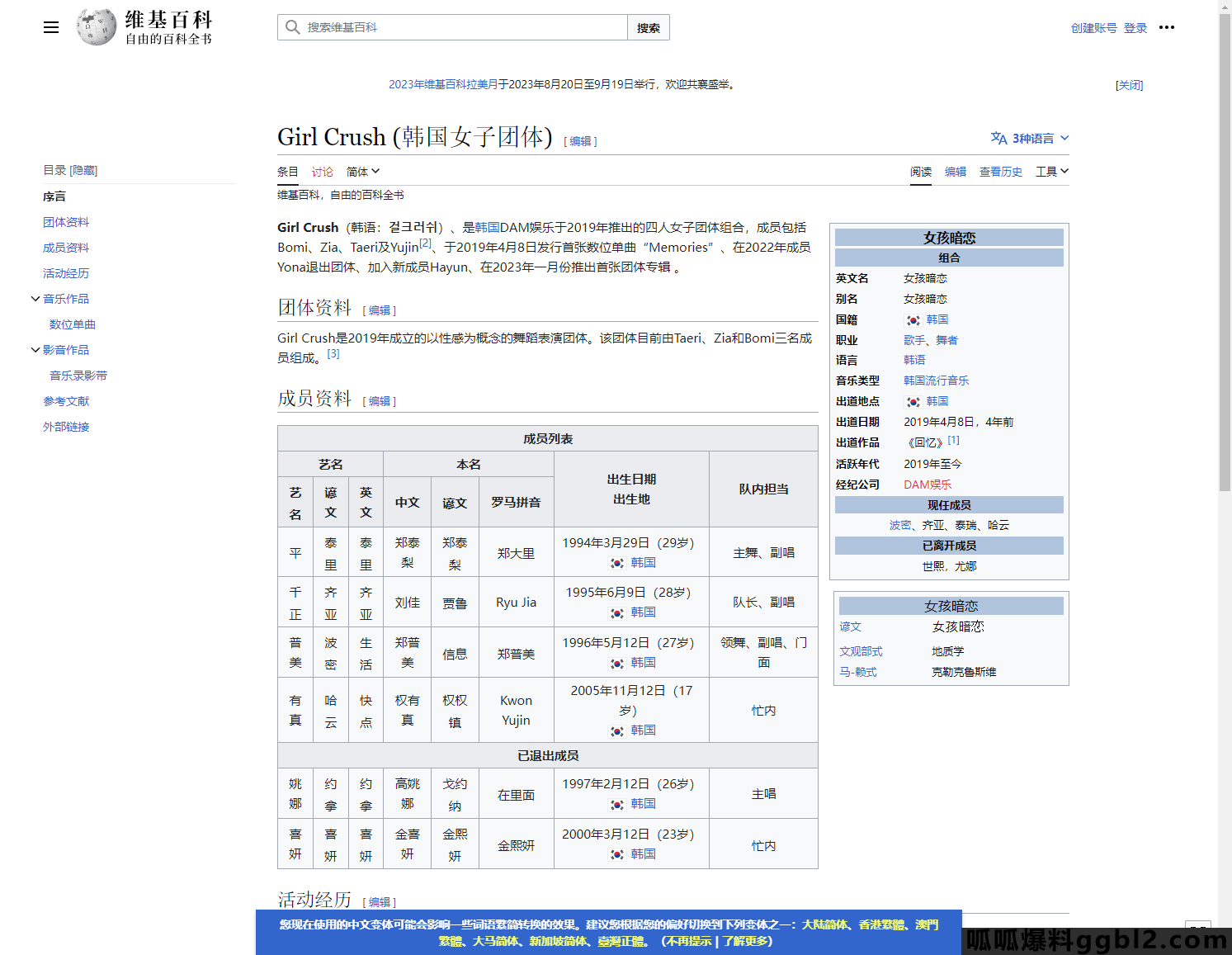
Task: Switch to the 讨论 tab
Action: point(323,172)
